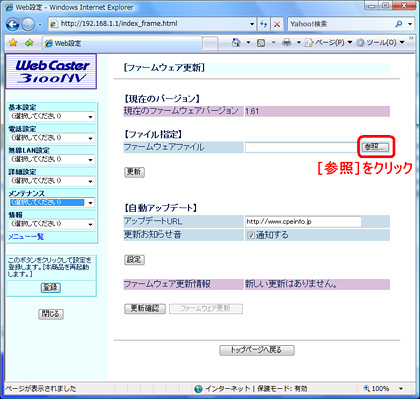Click the 更新 button
This screenshot has height=399, width=420.
pos(134,172)
